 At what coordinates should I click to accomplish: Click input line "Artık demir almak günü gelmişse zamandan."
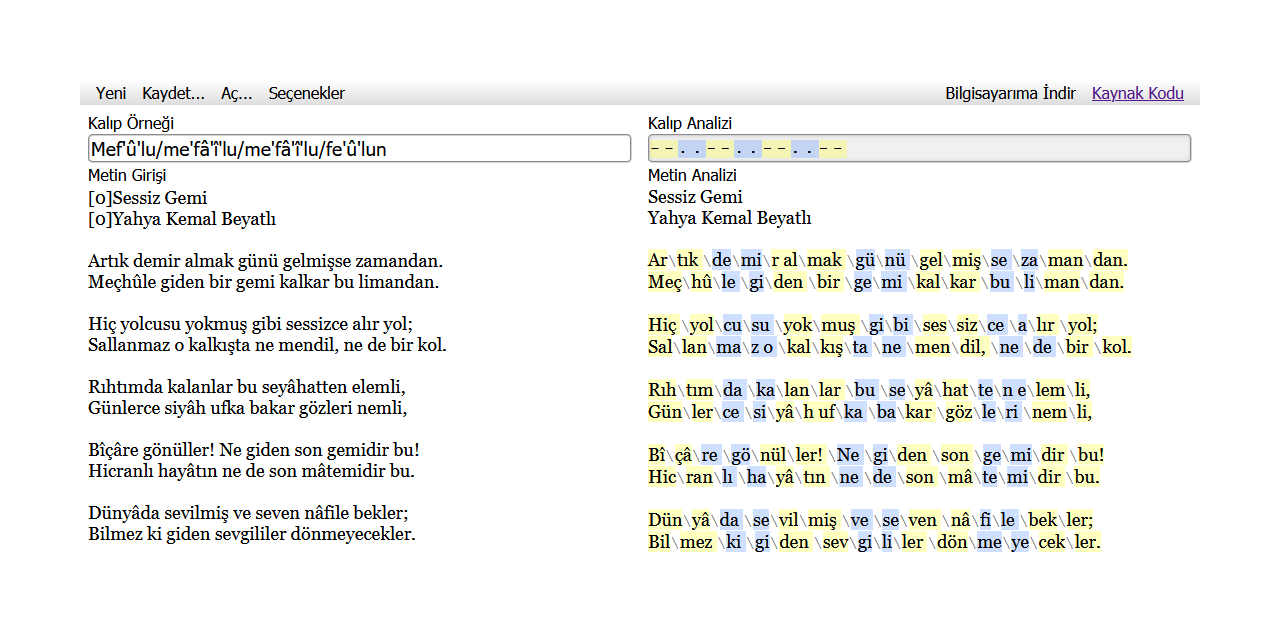265,262
